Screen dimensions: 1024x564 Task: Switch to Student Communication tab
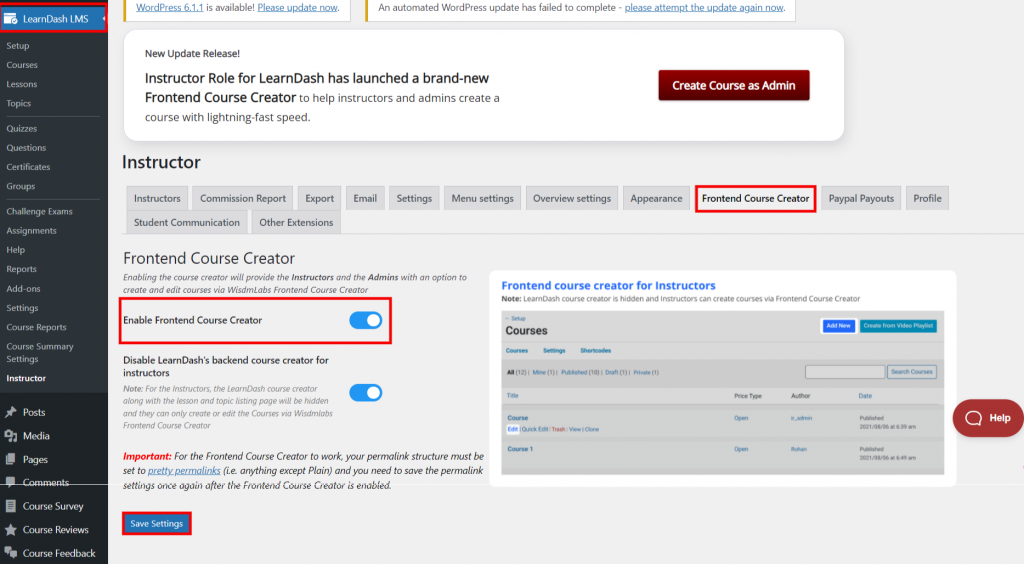pyautogui.click(x=187, y=223)
